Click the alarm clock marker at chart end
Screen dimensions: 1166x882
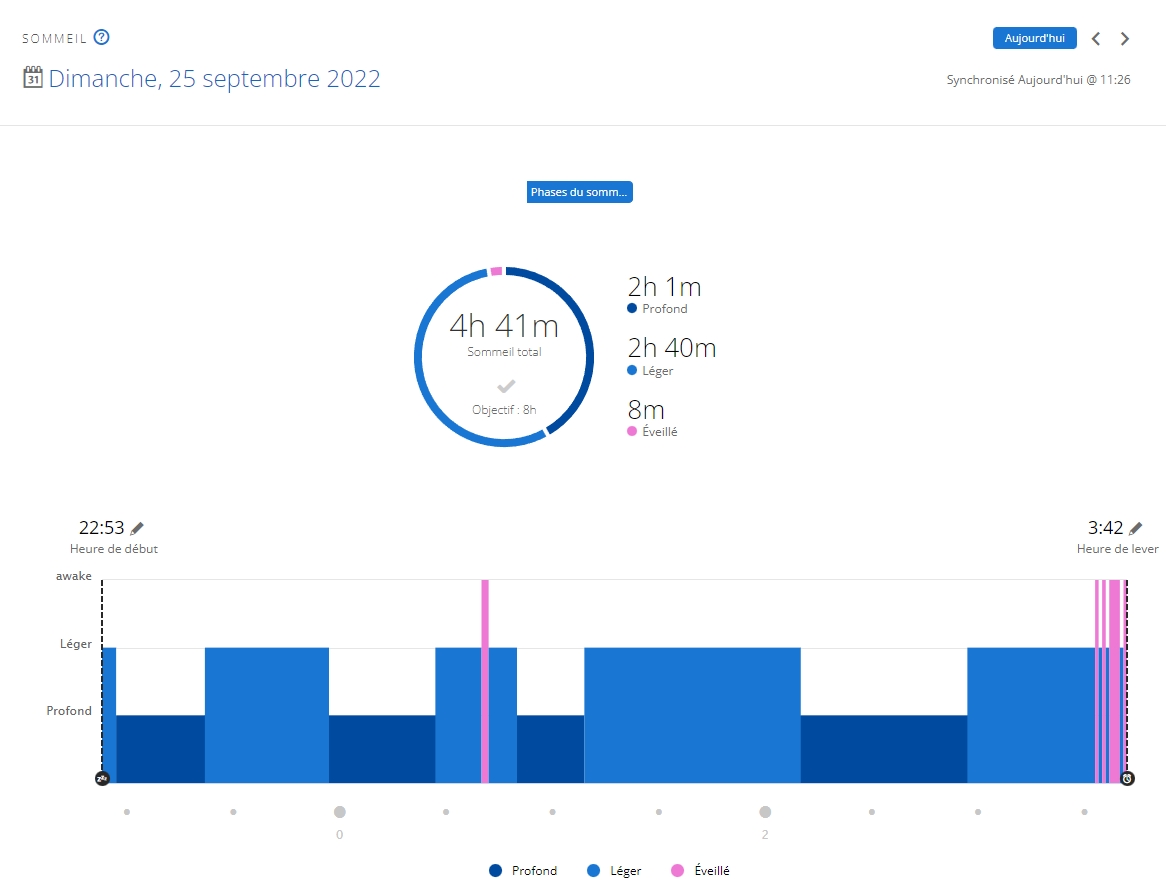pyautogui.click(x=1127, y=778)
